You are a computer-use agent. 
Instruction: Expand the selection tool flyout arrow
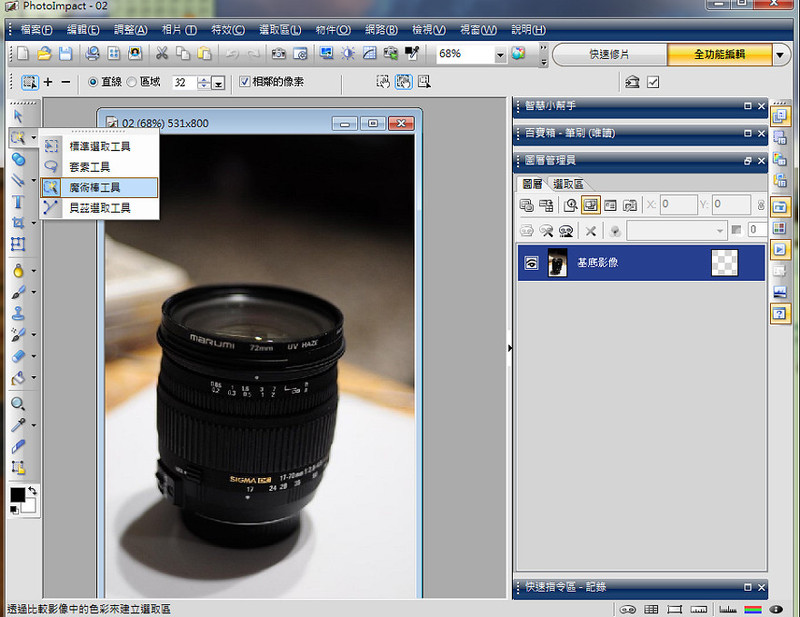click(34, 138)
